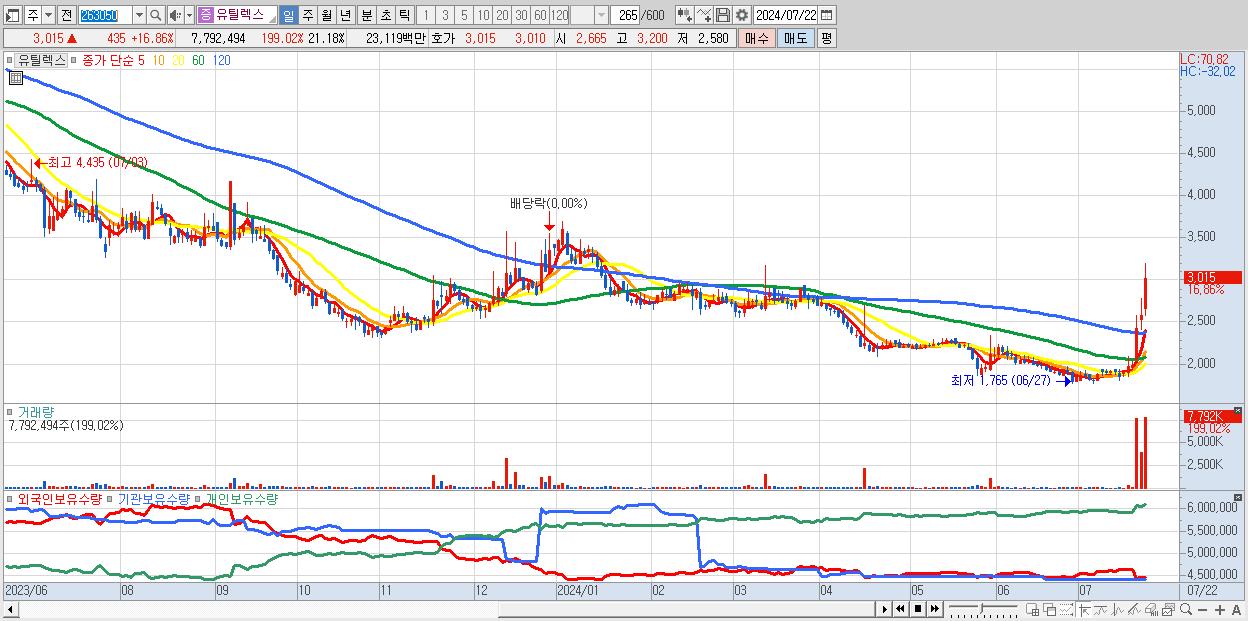This screenshot has height=621, width=1248.
Task: Click the 증 badge before 유틸렉스
Action: [x=205, y=15]
